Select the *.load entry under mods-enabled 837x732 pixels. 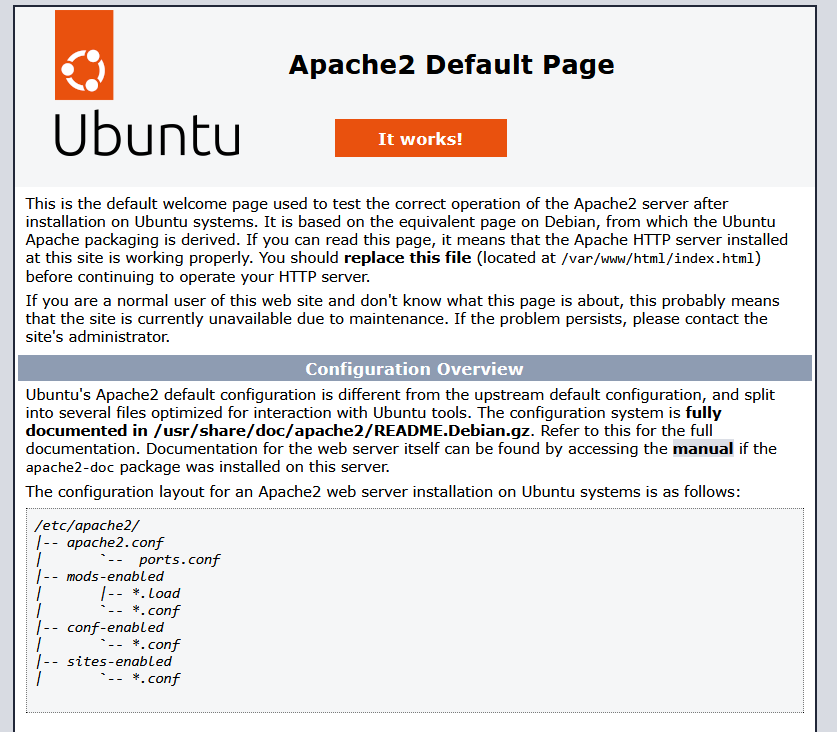coord(155,593)
